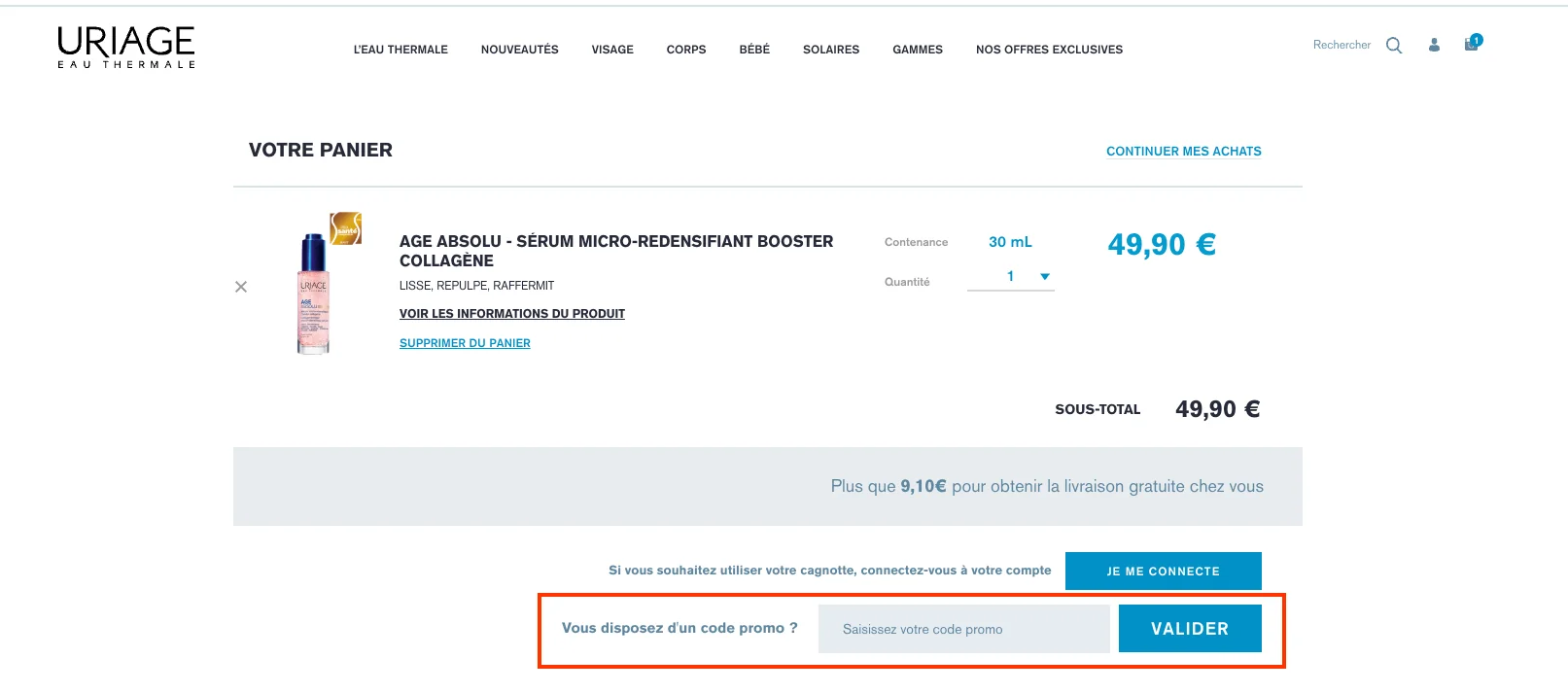Open the L'EAU THERMALE menu
1568x693 pixels.
pos(401,50)
